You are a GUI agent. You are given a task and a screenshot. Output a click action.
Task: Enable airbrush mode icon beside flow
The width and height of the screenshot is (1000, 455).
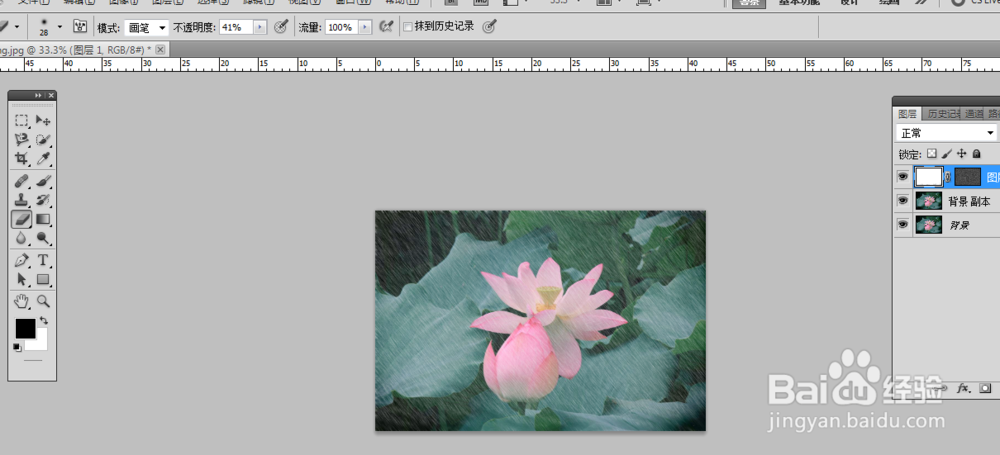[385, 27]
